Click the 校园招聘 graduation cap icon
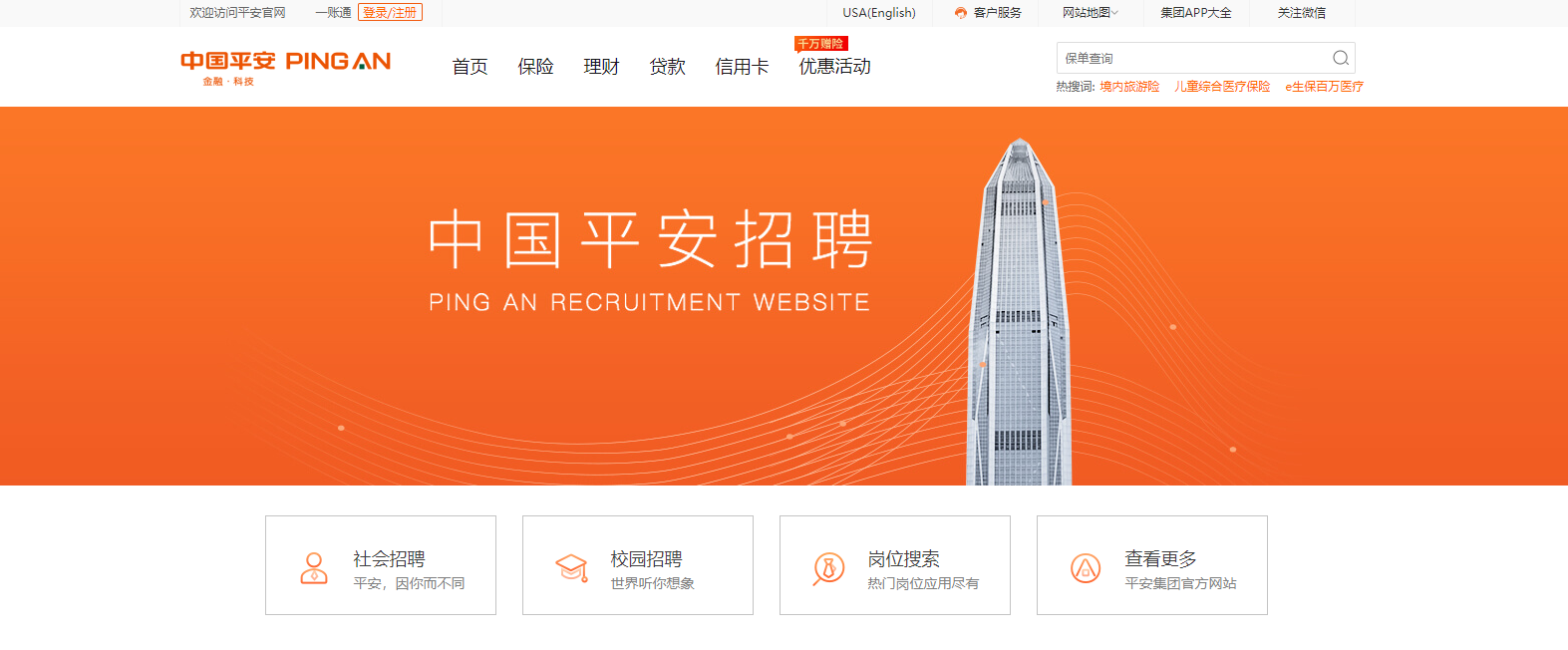1568x650 pixels. (571, 568)
